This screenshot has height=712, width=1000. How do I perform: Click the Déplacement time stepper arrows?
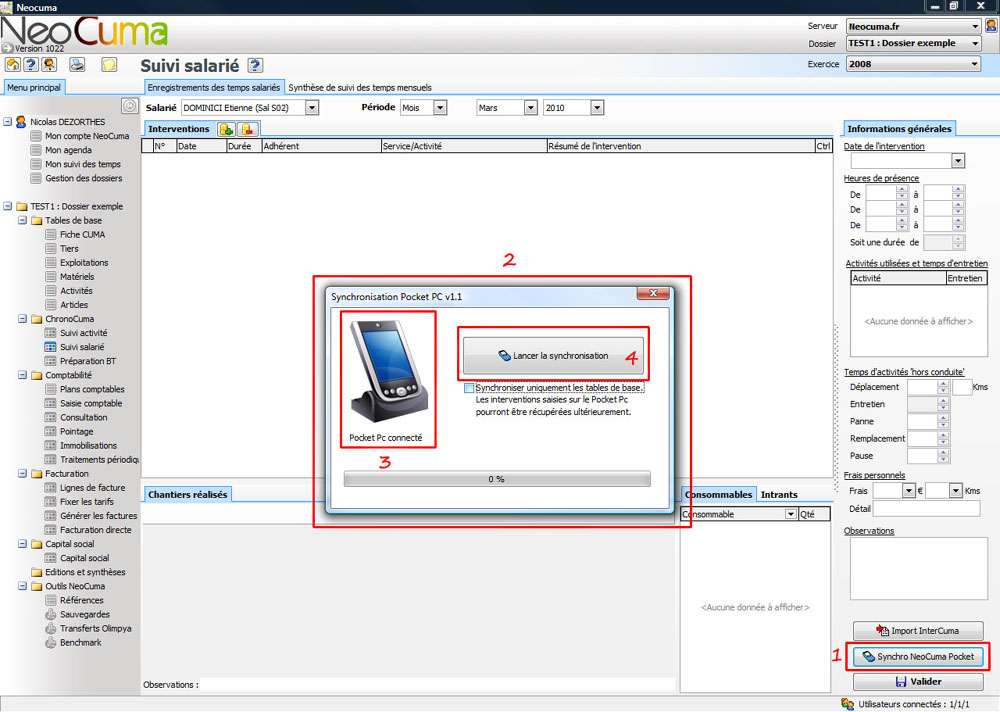click(943, 387)
